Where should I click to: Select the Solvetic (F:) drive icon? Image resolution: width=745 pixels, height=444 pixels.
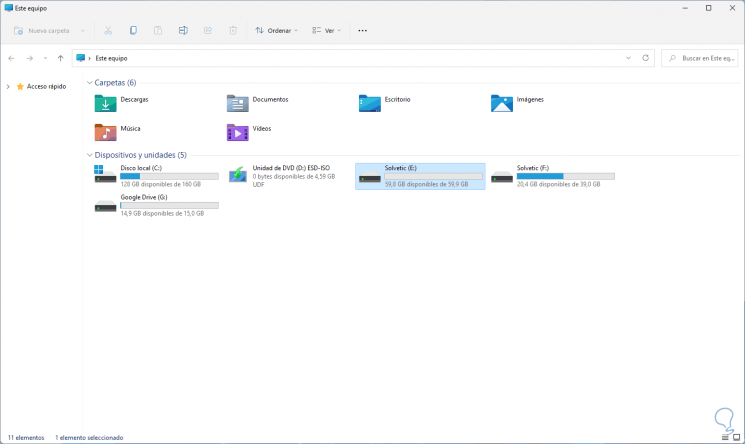tap(502, 177)
